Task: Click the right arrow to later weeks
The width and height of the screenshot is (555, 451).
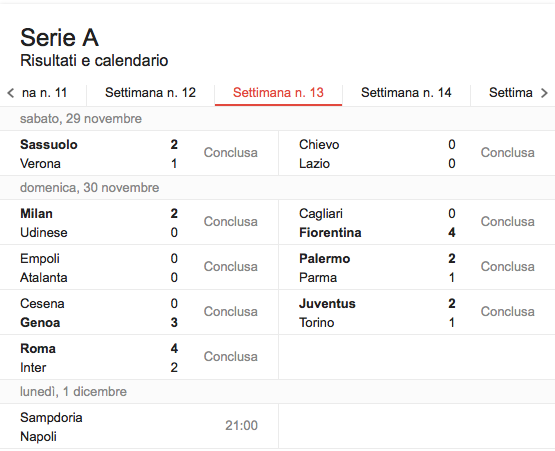Action: coord(544,93)
